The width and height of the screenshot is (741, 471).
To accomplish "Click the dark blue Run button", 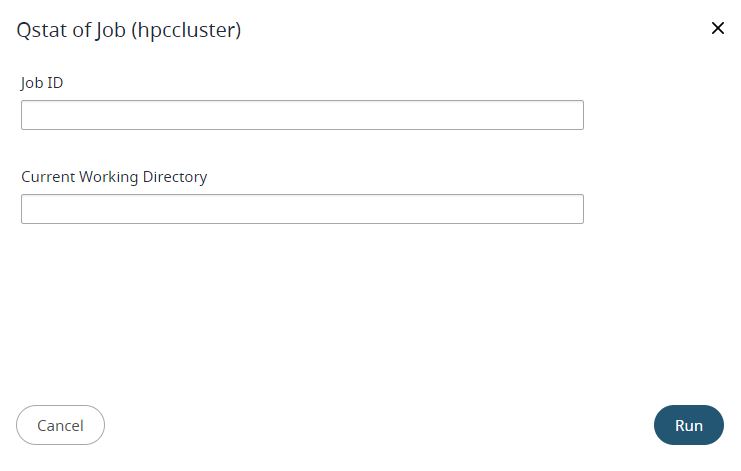I will [x=688, y=425].
